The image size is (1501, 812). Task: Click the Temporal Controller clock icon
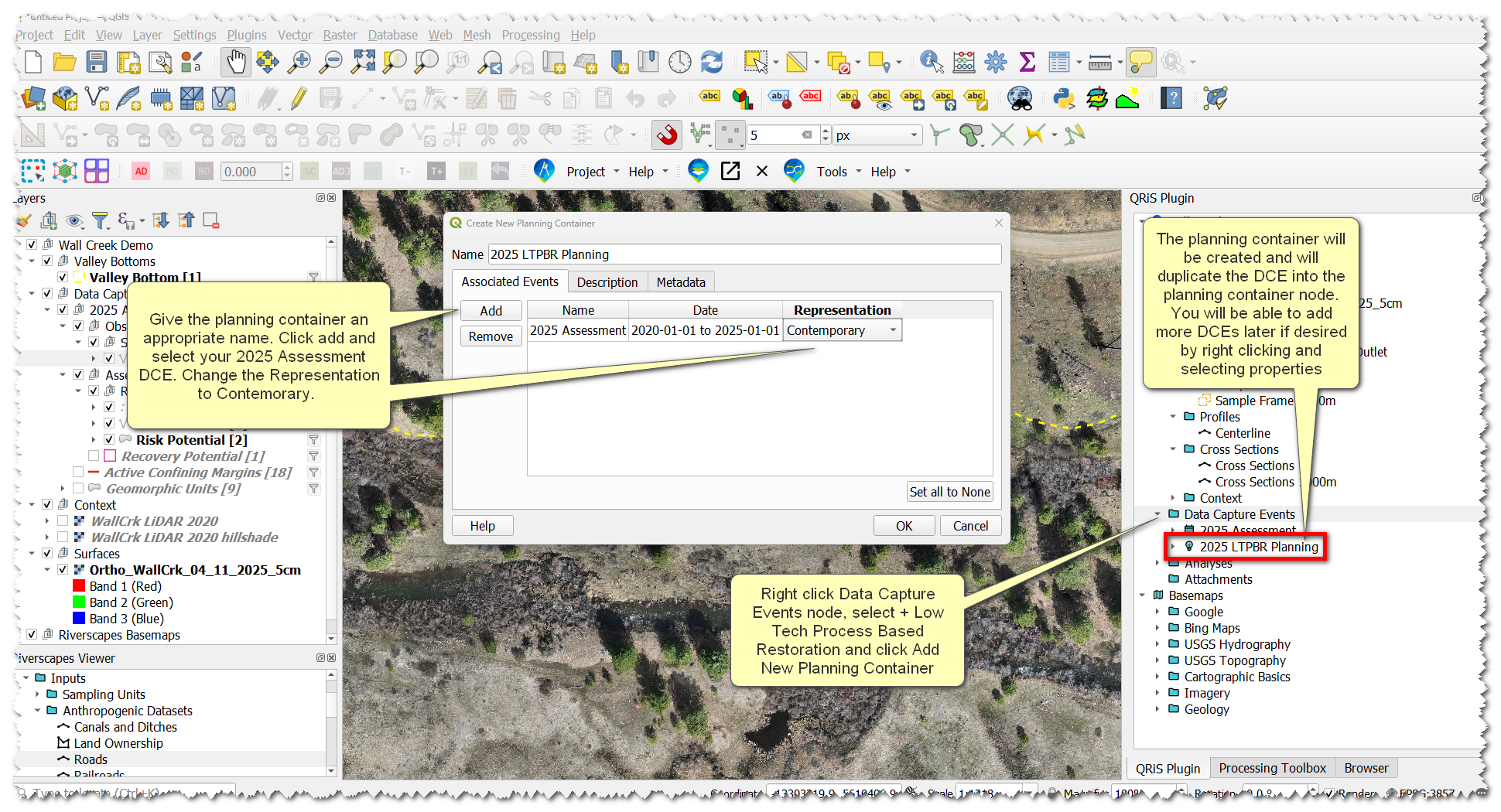pyautogui.click(x=680, y=62)
